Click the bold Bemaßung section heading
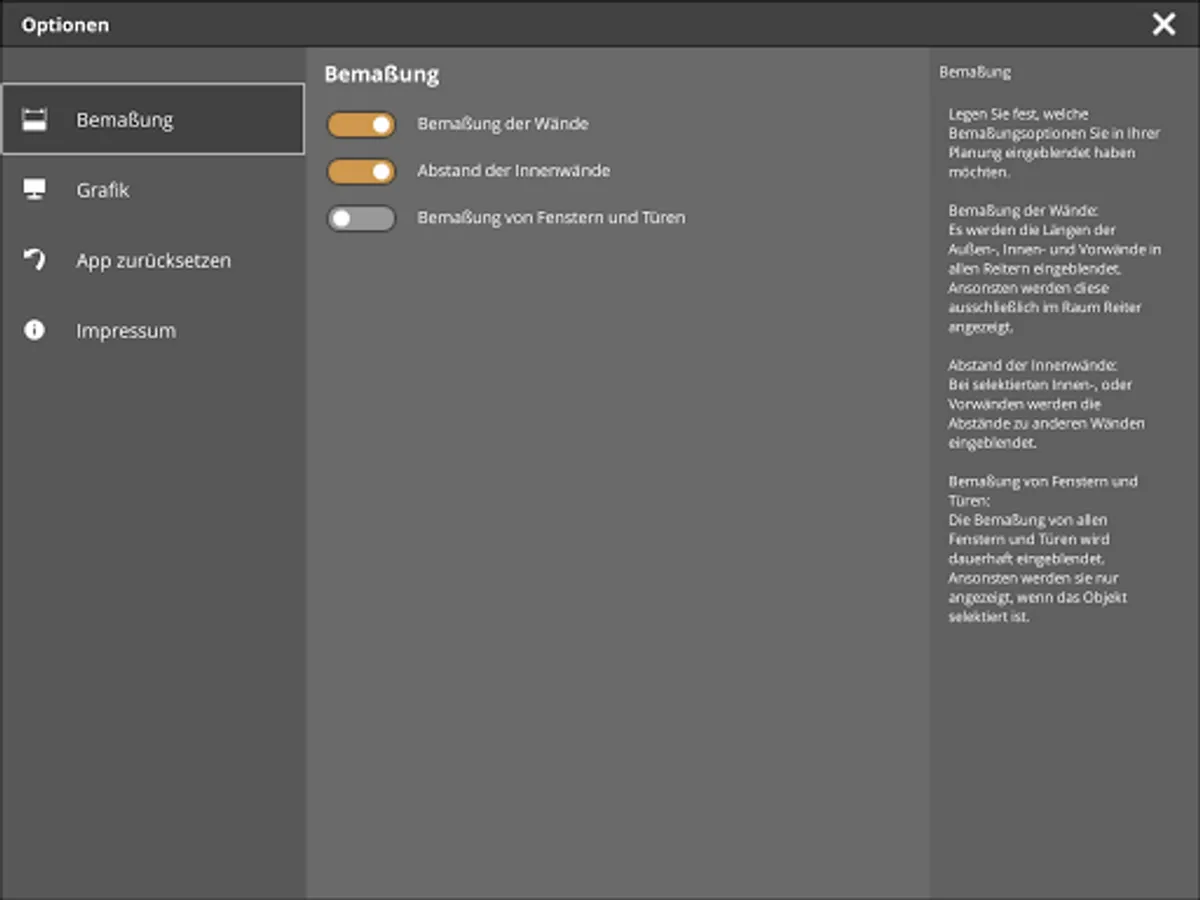 tap(381, 75)
